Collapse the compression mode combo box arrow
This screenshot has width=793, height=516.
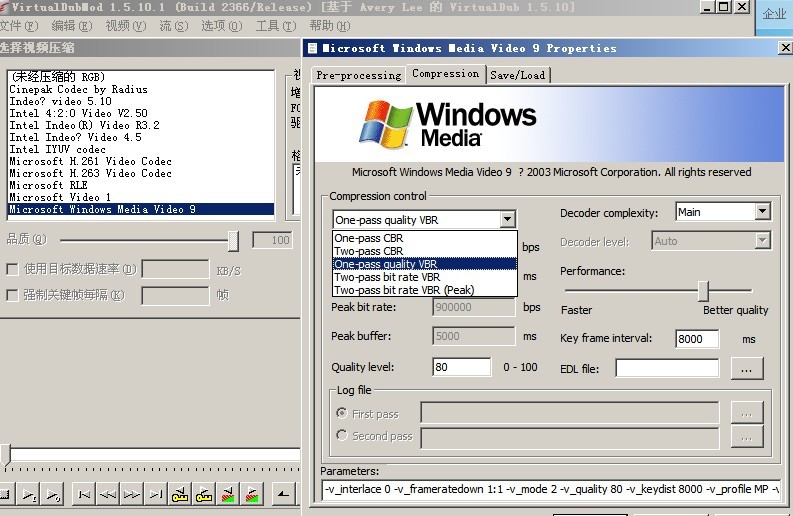click(x=507, y=220)
